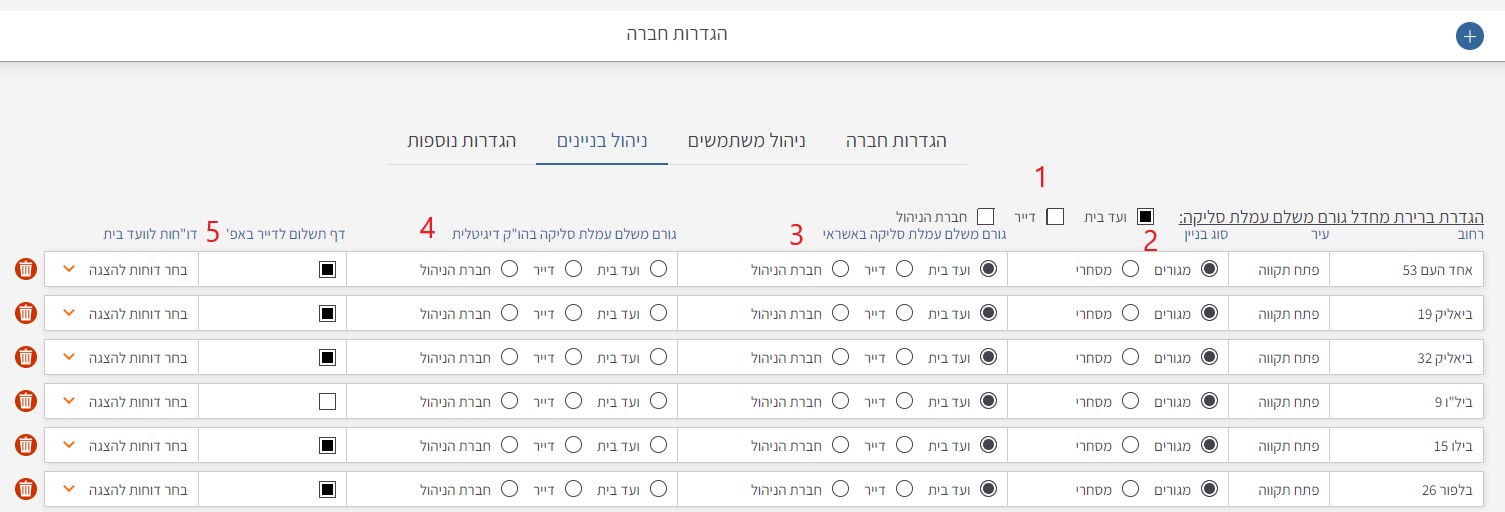Delete the ביאליק 32 building row

pyautogui.click(x=26, y=357)
